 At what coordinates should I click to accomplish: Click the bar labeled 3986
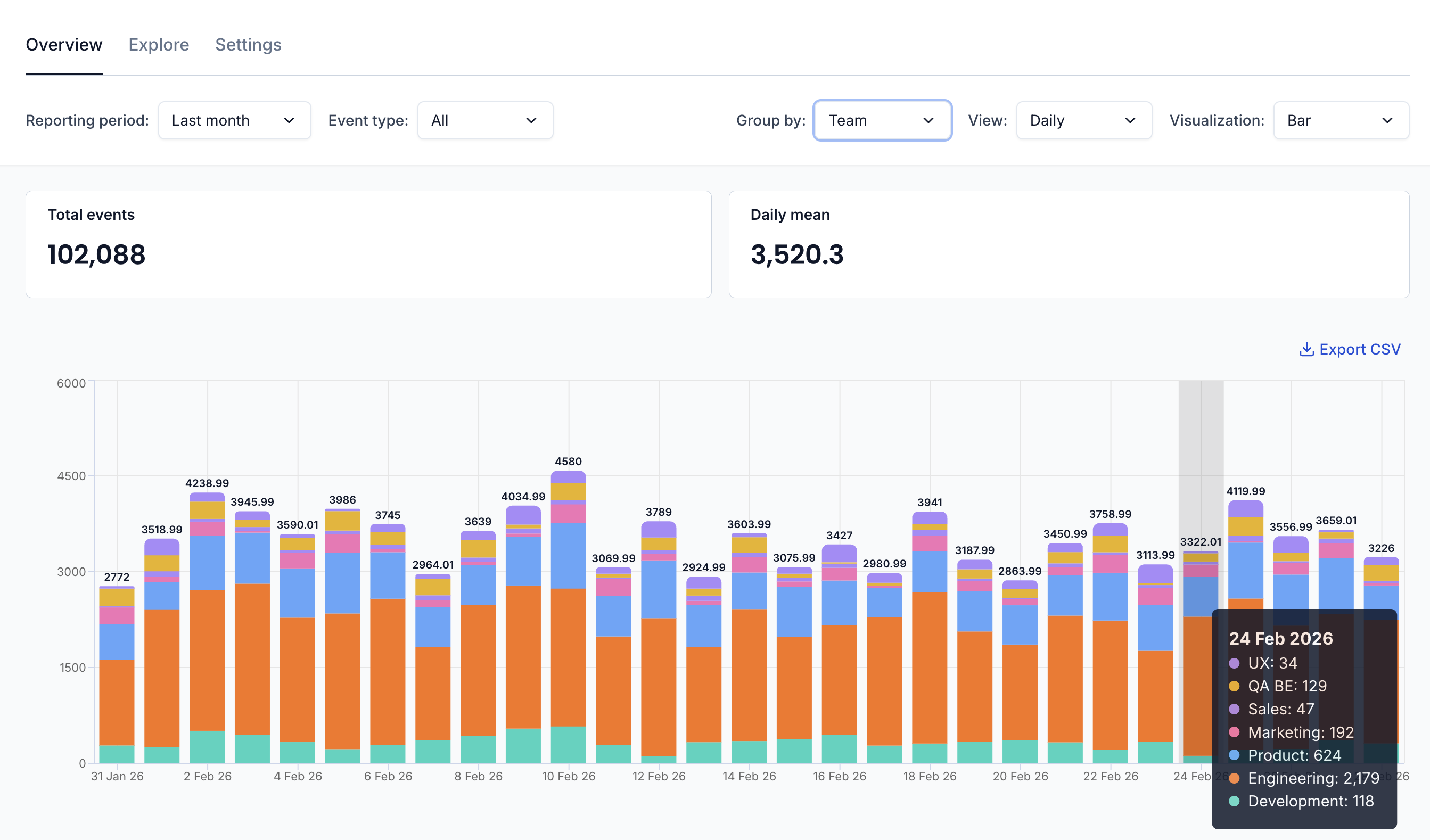(342, 636)
